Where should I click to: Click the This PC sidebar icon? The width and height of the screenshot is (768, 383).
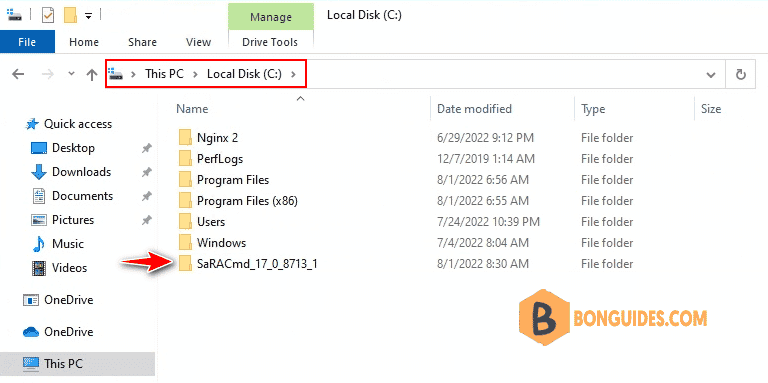coord(31,363)
